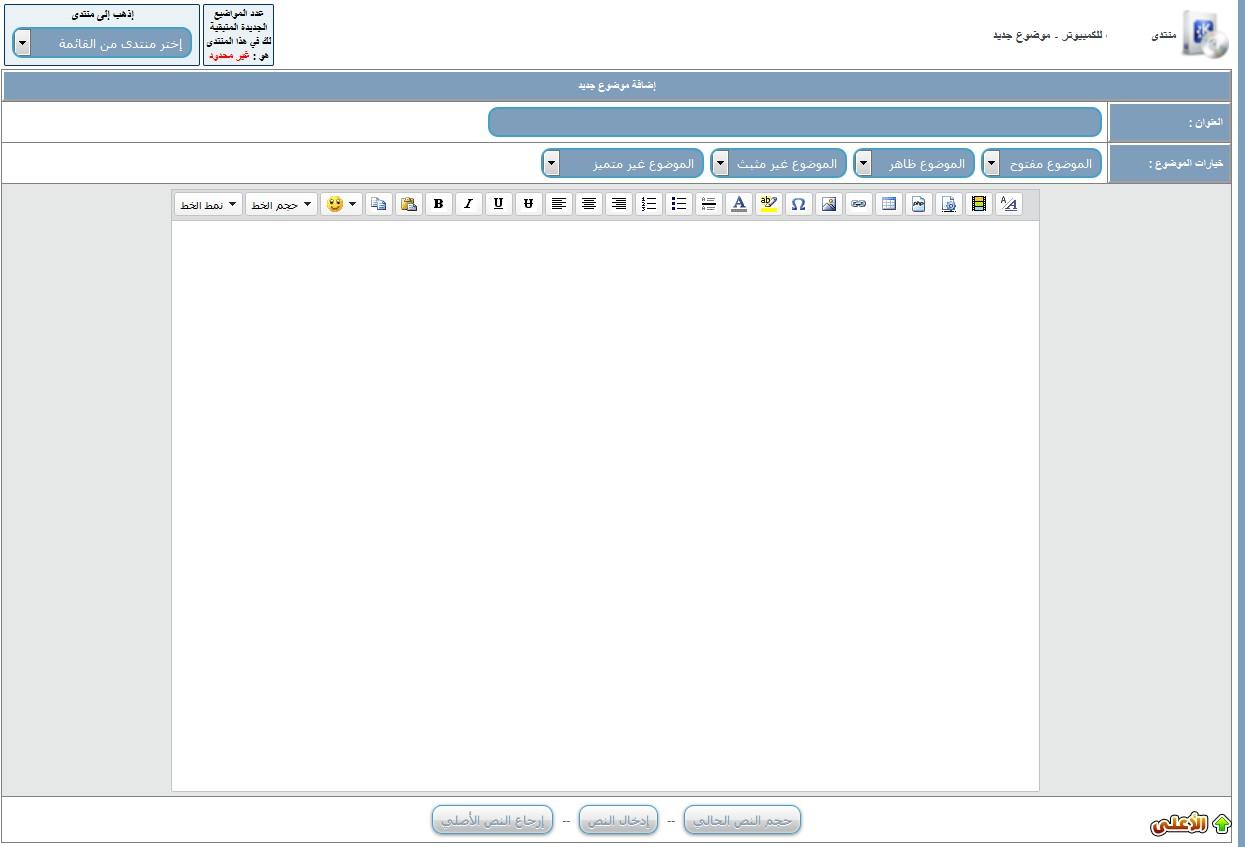Open the yellow text highlight color tool

click(x=768, y=204)
